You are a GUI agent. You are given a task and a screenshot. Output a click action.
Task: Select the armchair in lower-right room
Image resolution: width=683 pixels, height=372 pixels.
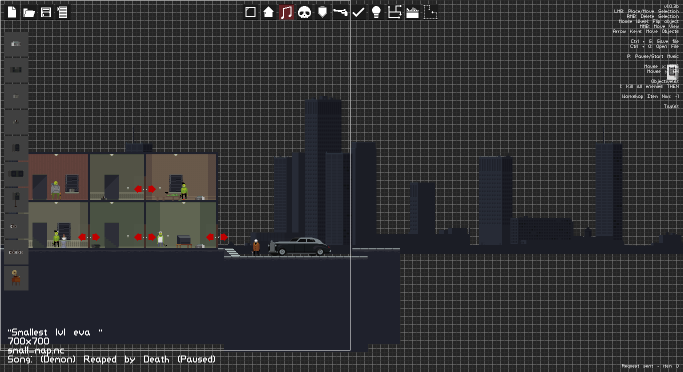[x=184, y=241]
